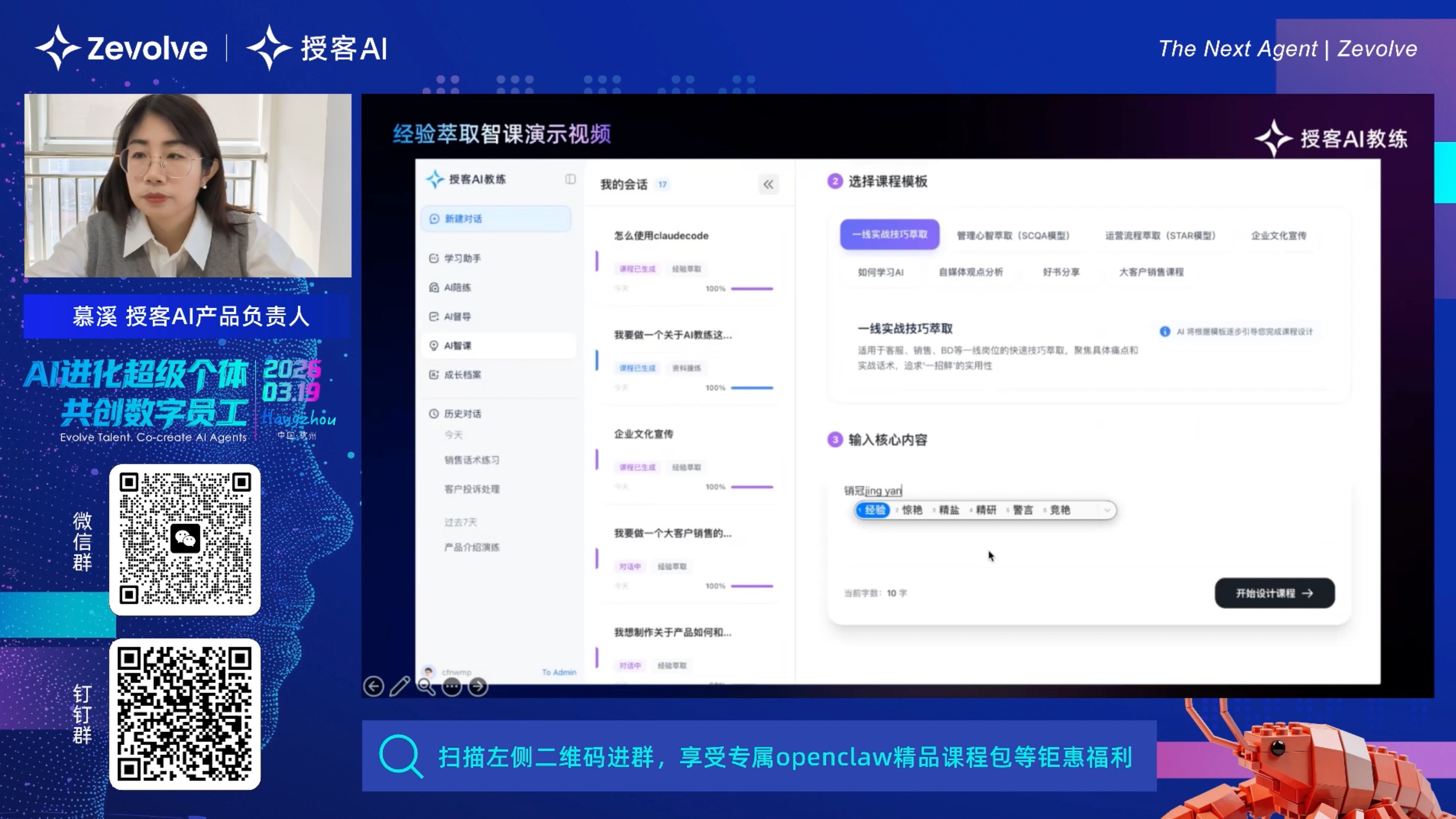Viewport: 1456px width, 819px height.
Task: Open the 怎么使用claudecode conversation
Action: pos(661,236)
